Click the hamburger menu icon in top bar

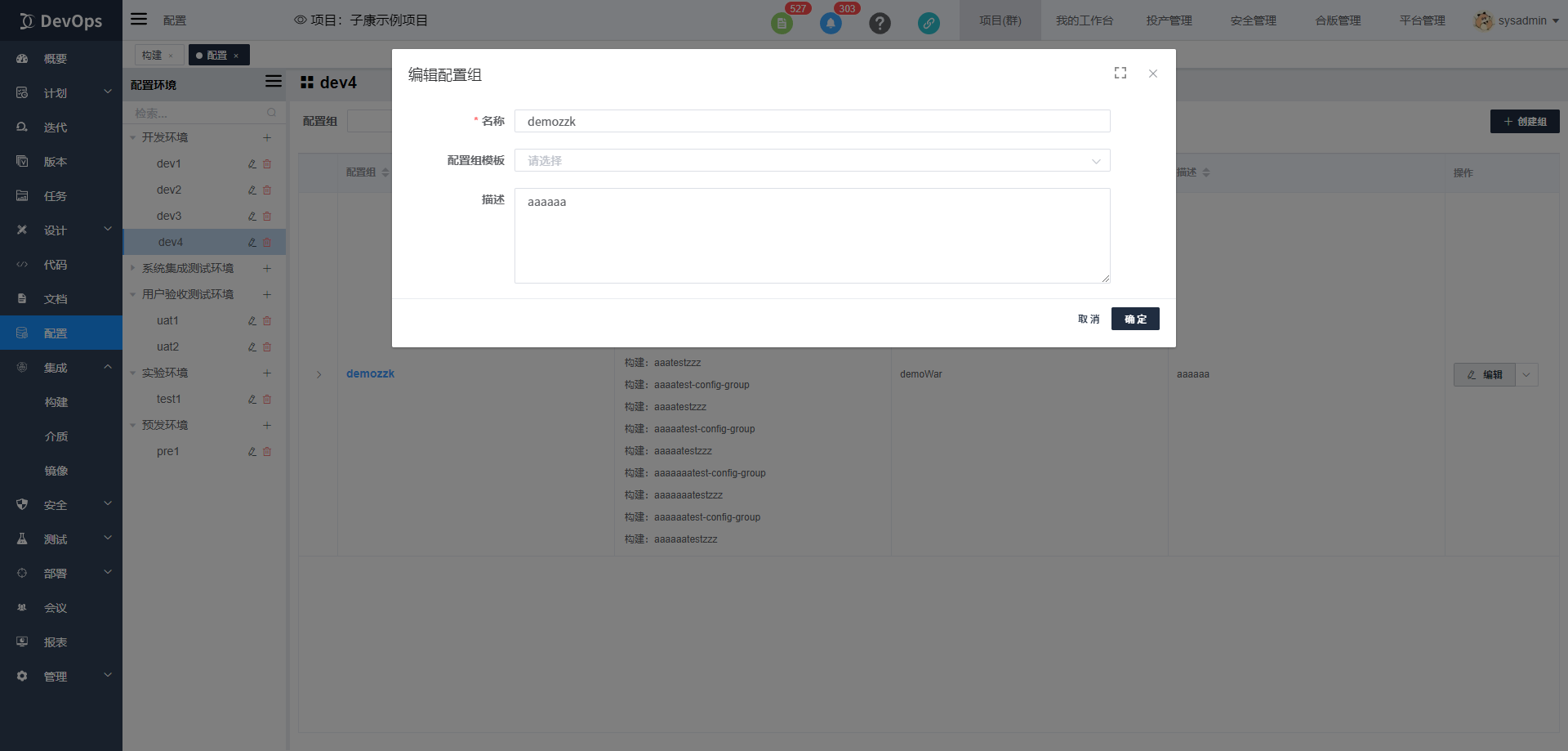click(139, 19)
